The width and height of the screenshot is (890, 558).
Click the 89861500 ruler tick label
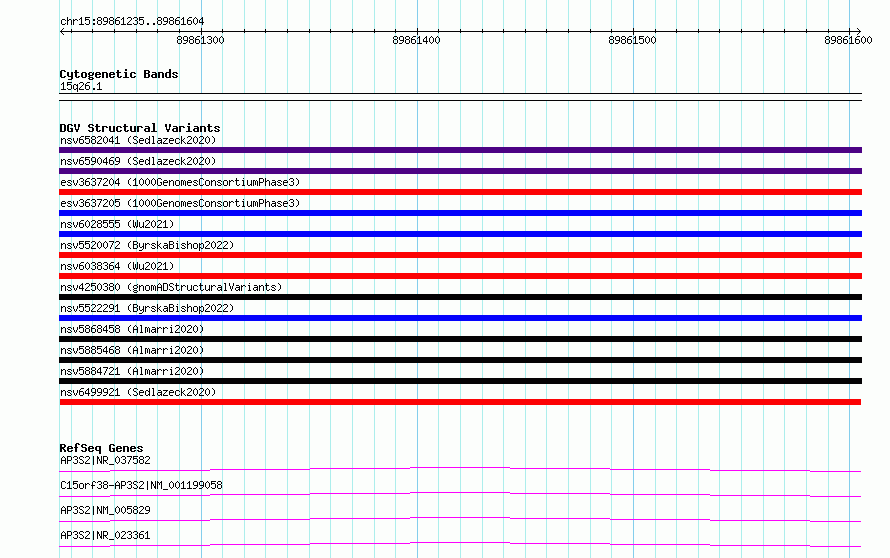coord(632,40)
